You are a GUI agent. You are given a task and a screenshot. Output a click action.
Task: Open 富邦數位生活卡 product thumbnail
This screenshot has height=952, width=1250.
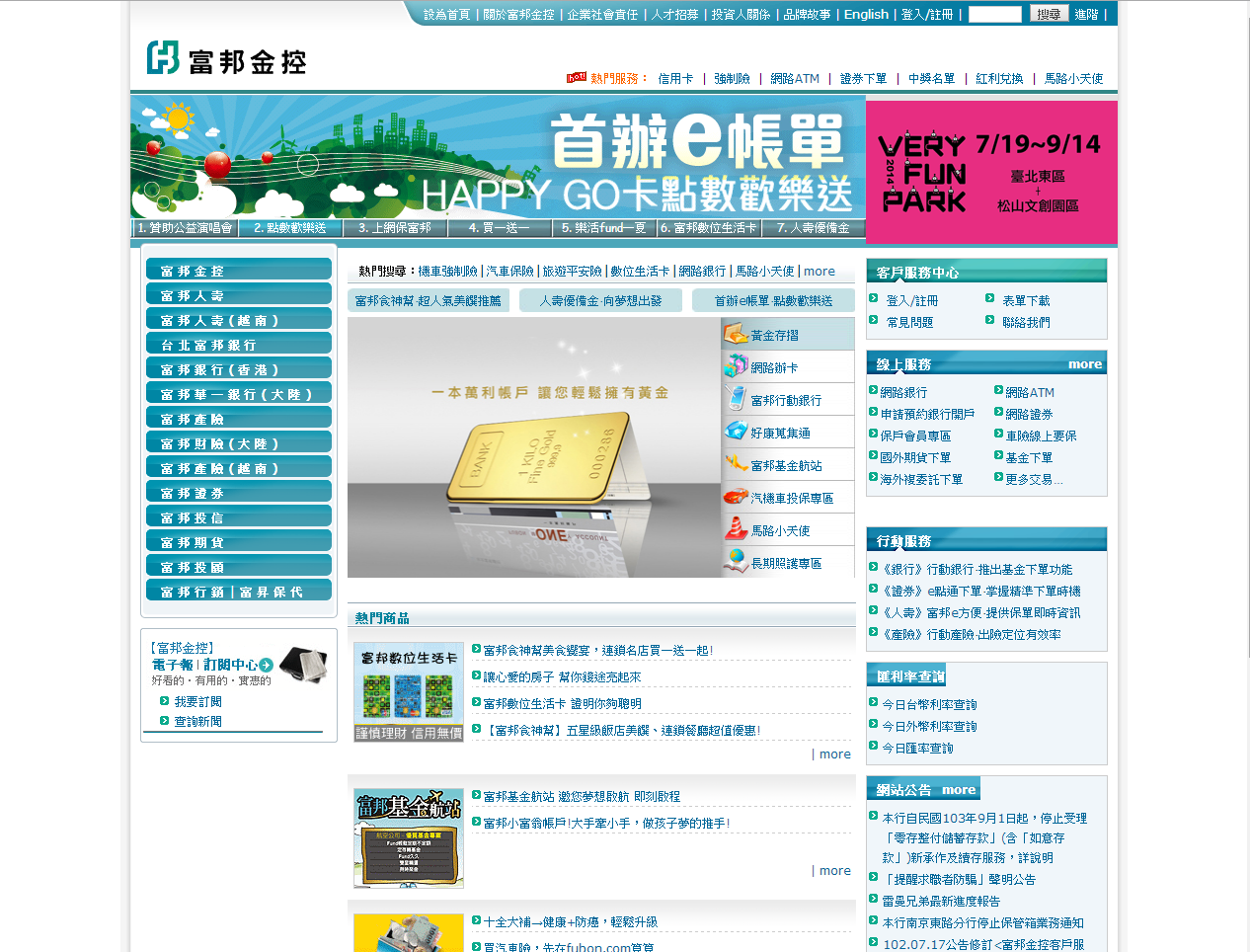tap(409, 692)
